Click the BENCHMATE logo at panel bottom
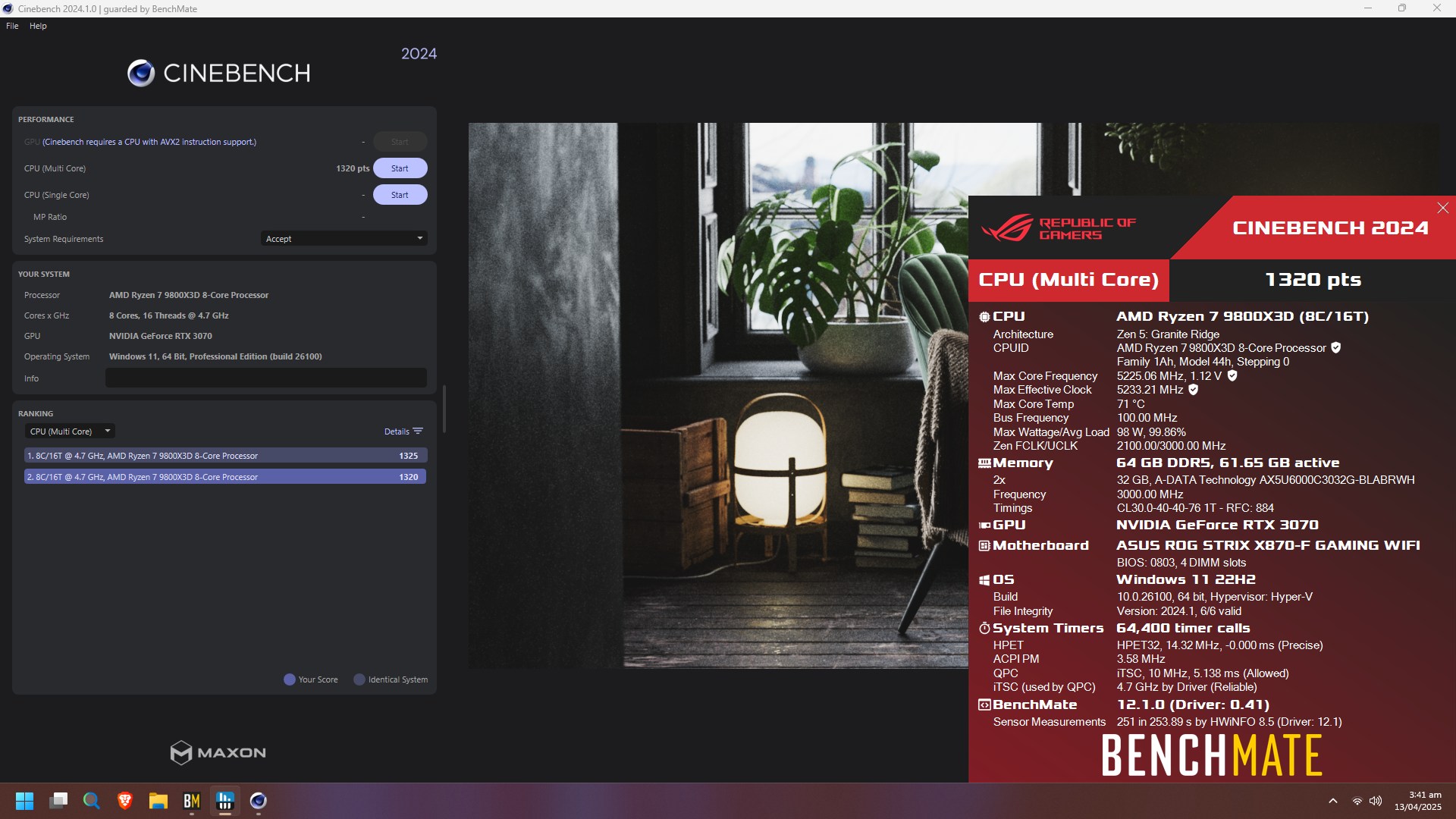The height and width of the screenshot is (819, 1456). pos(1212,755)
